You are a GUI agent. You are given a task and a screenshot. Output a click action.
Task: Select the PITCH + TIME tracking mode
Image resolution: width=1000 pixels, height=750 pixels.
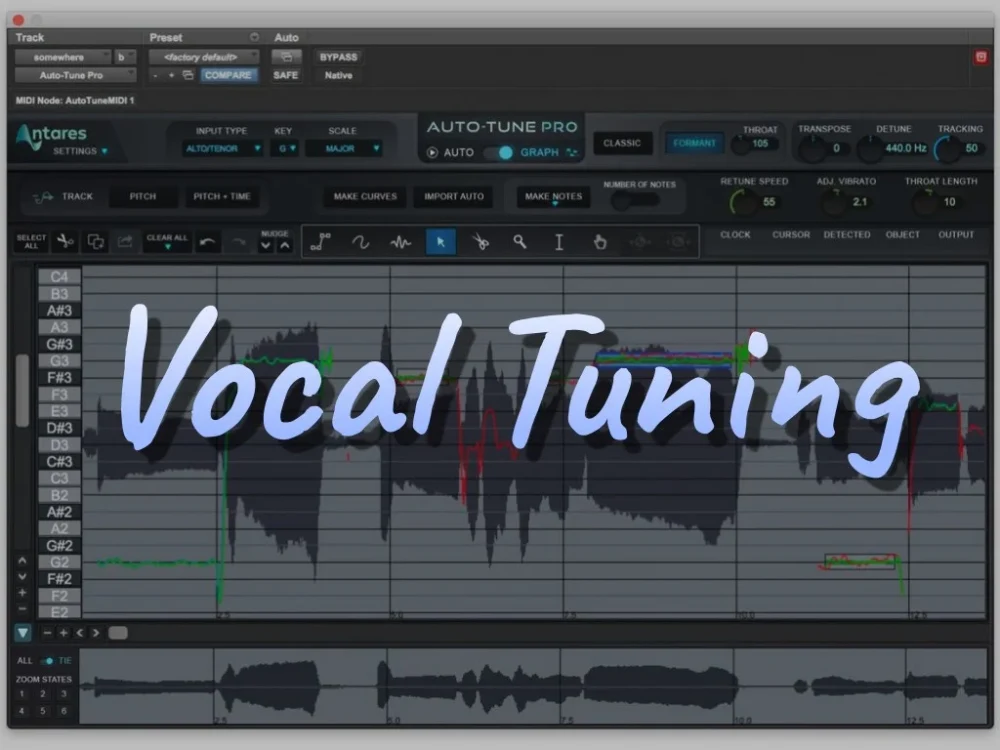[221, 196]
